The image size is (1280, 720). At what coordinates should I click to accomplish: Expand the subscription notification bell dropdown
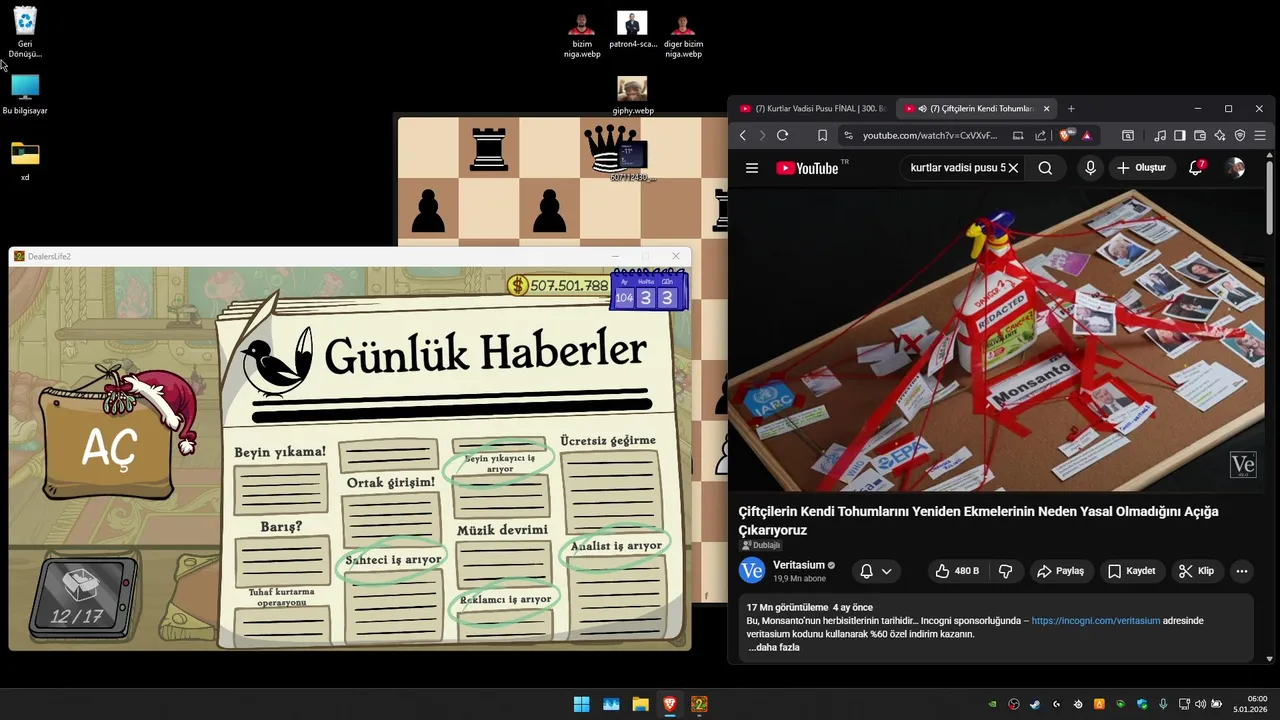click(x=876, y=571)
